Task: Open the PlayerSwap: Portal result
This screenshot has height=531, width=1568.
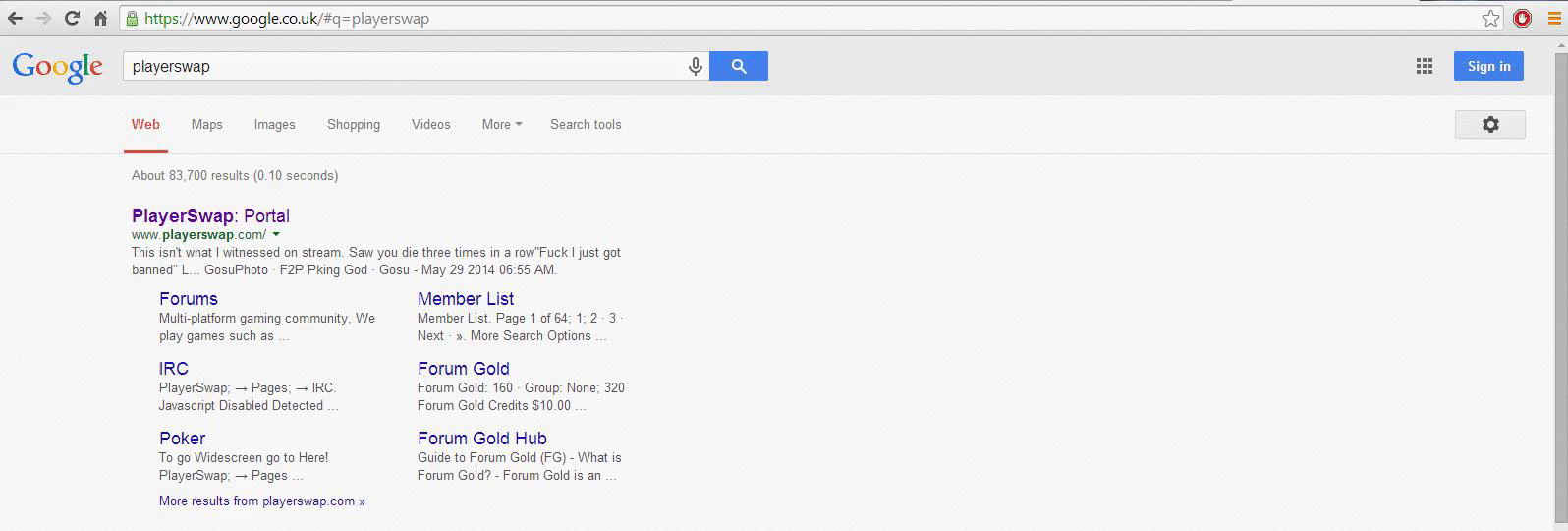Action: pos(210,216)
